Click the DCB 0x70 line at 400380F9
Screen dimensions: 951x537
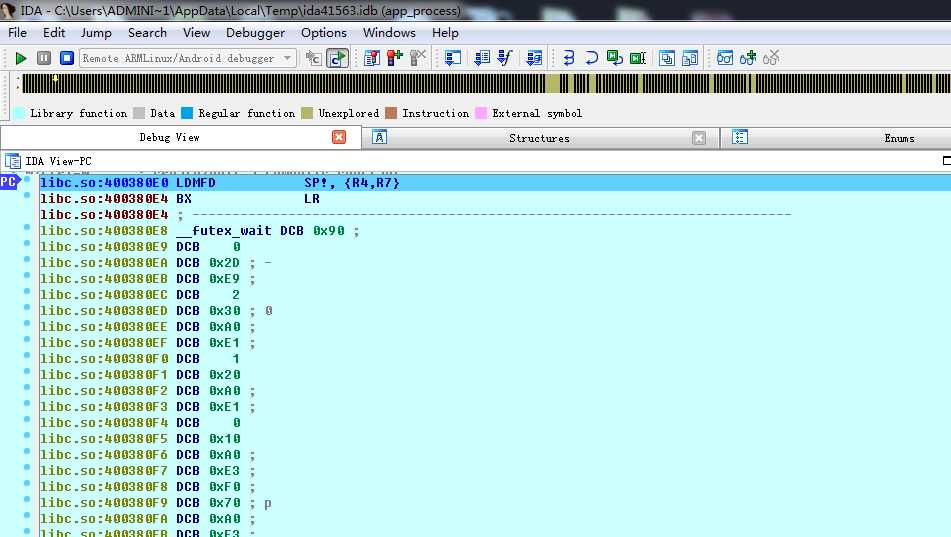(x=494, y=503)
